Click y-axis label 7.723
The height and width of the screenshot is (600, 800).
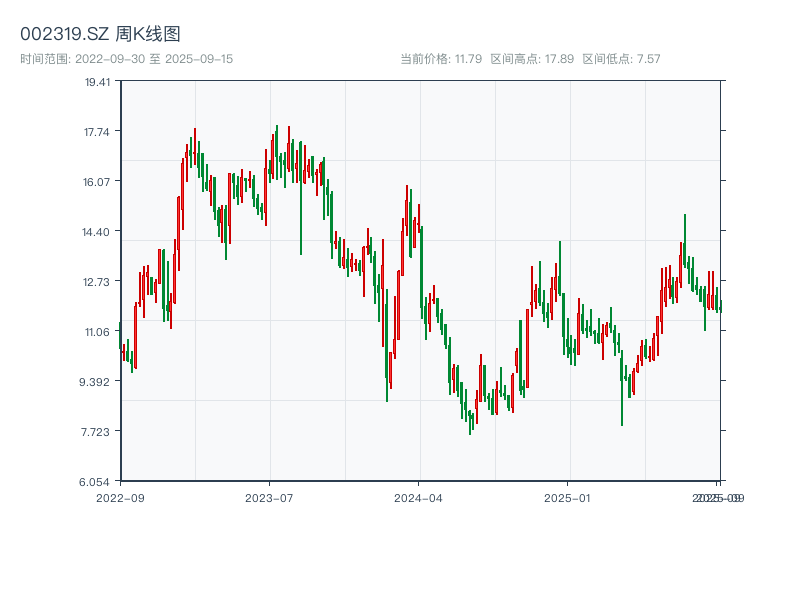95,432
